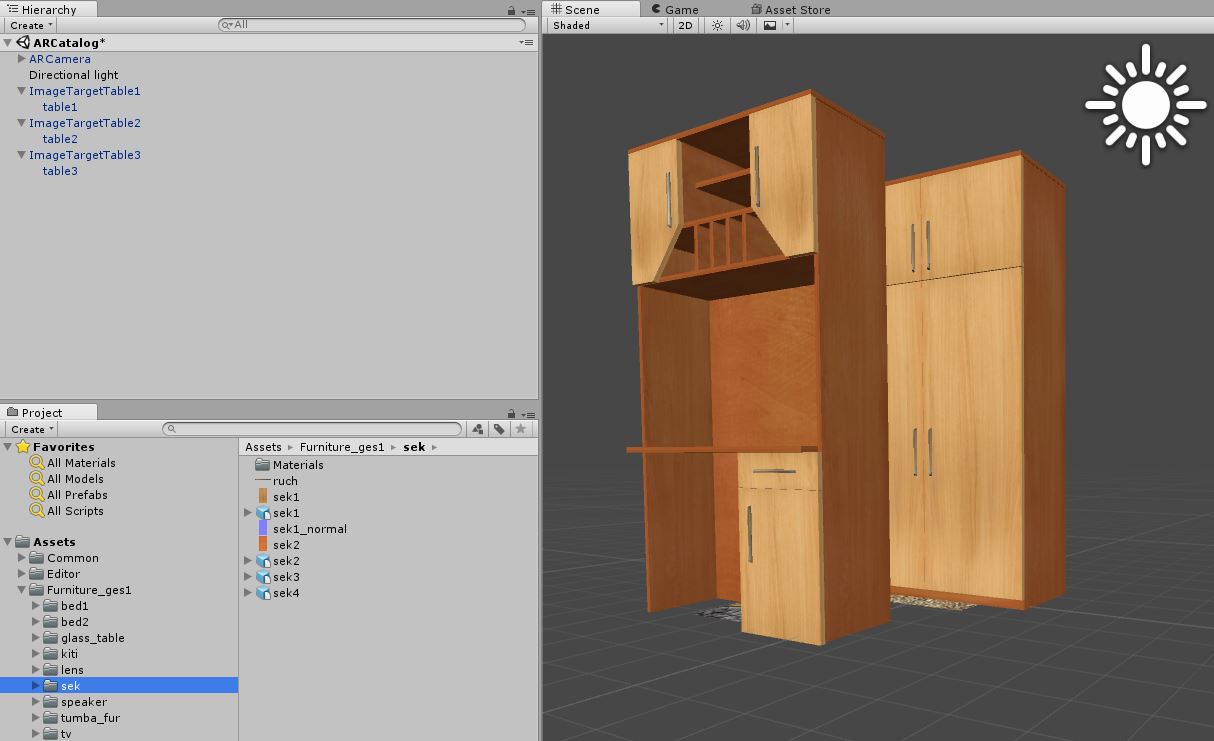
Task: Switch to the Game tab
Action: (x=681, y=10)
